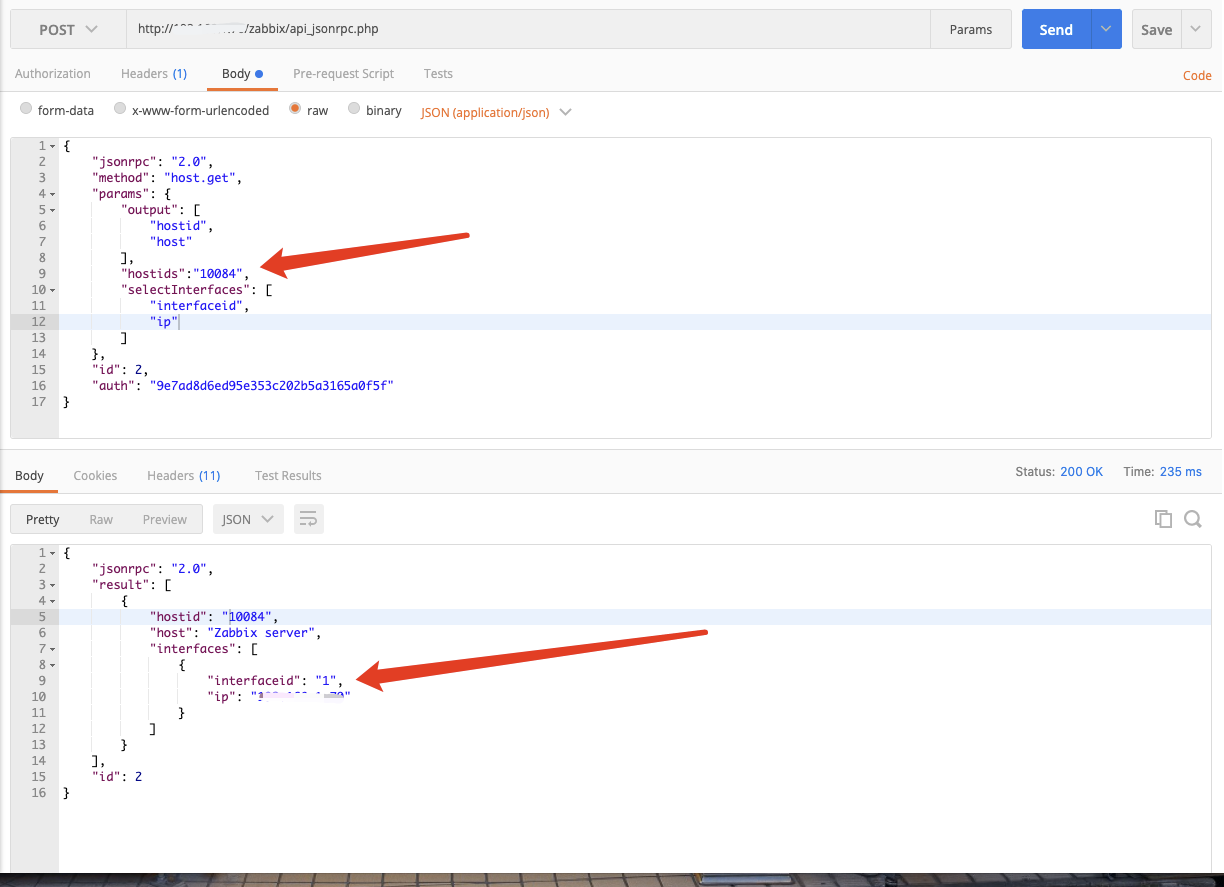Open search in response body

1193,519
